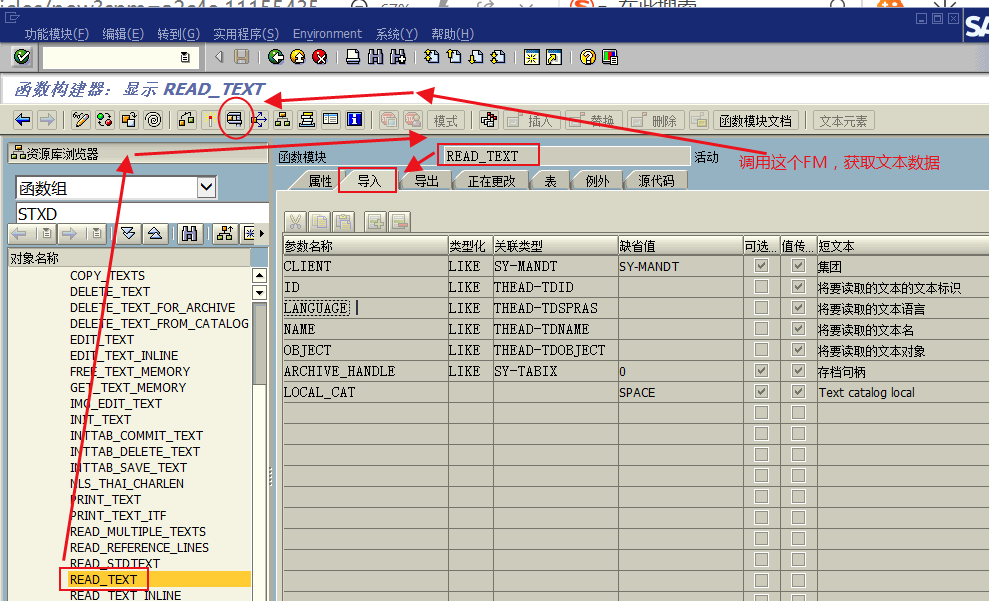Click the Find binoculars icon in standard toolbar
Image resolution: width=989 pixels, height=601 pixels.
click(x=375, y=57)
